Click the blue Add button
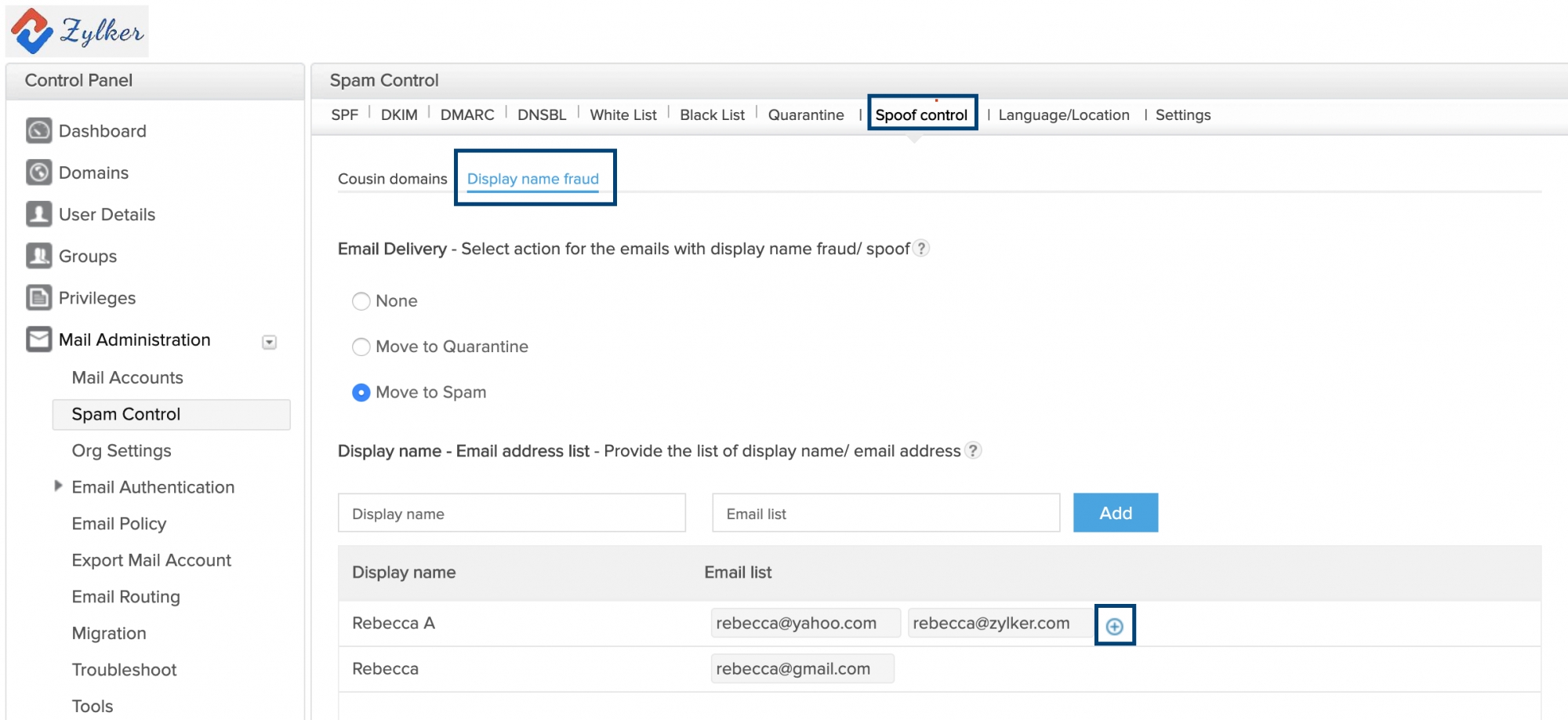1568x720 pixels. coord(1115,513)
